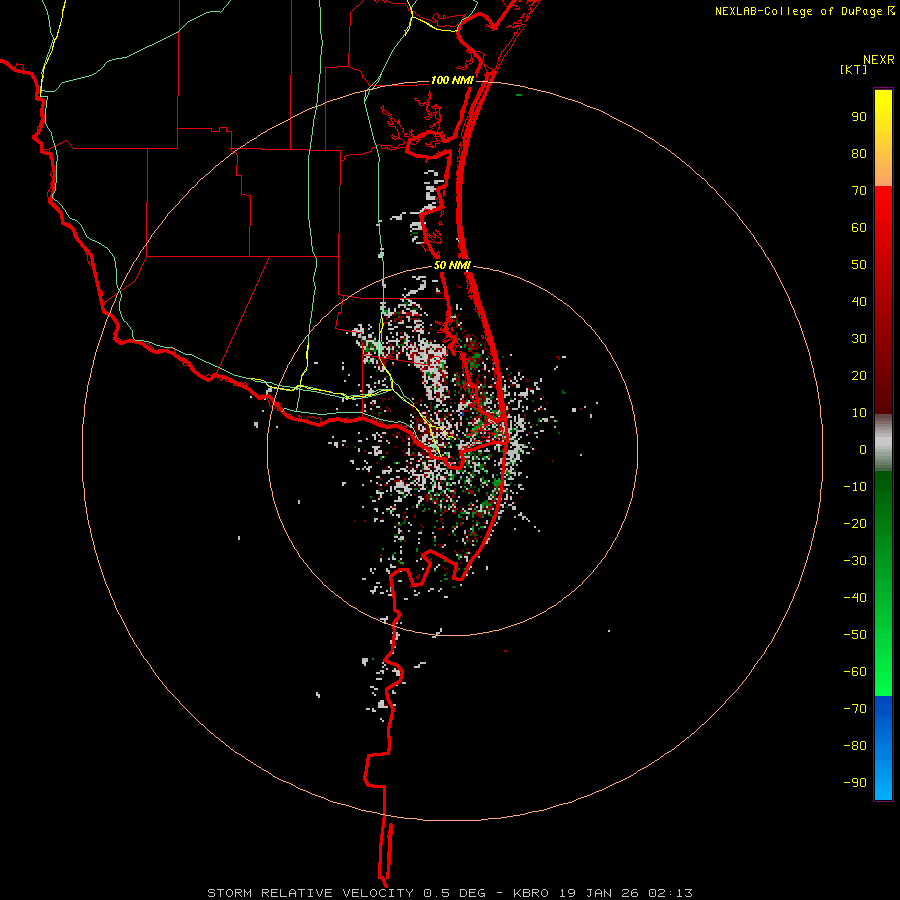900x900 pixels.
Task: Select the 50 NMI range ring label
Action: pyautogui.click(x=452, y=265)
